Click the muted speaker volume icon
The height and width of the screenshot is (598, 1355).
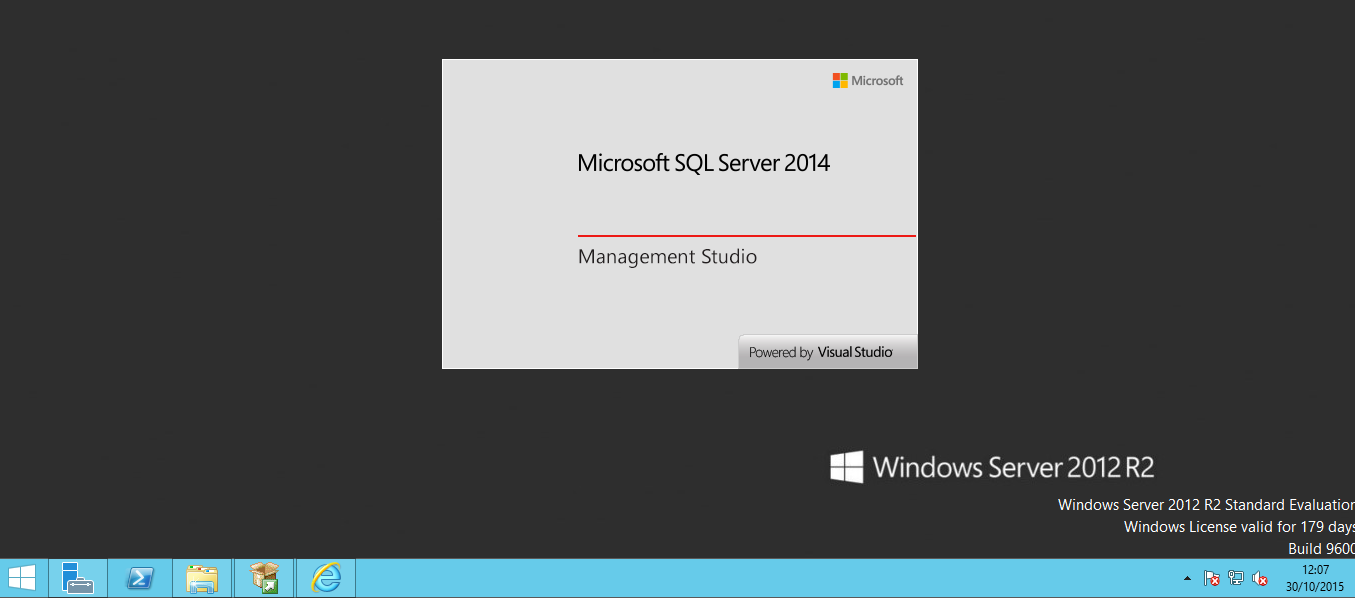pyautogui.click(x=1260, y=579)
